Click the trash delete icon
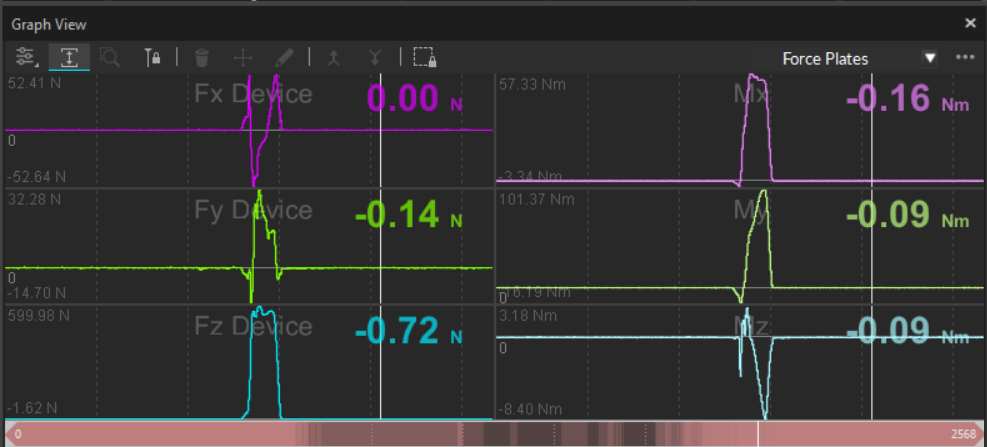 [201, 58]
